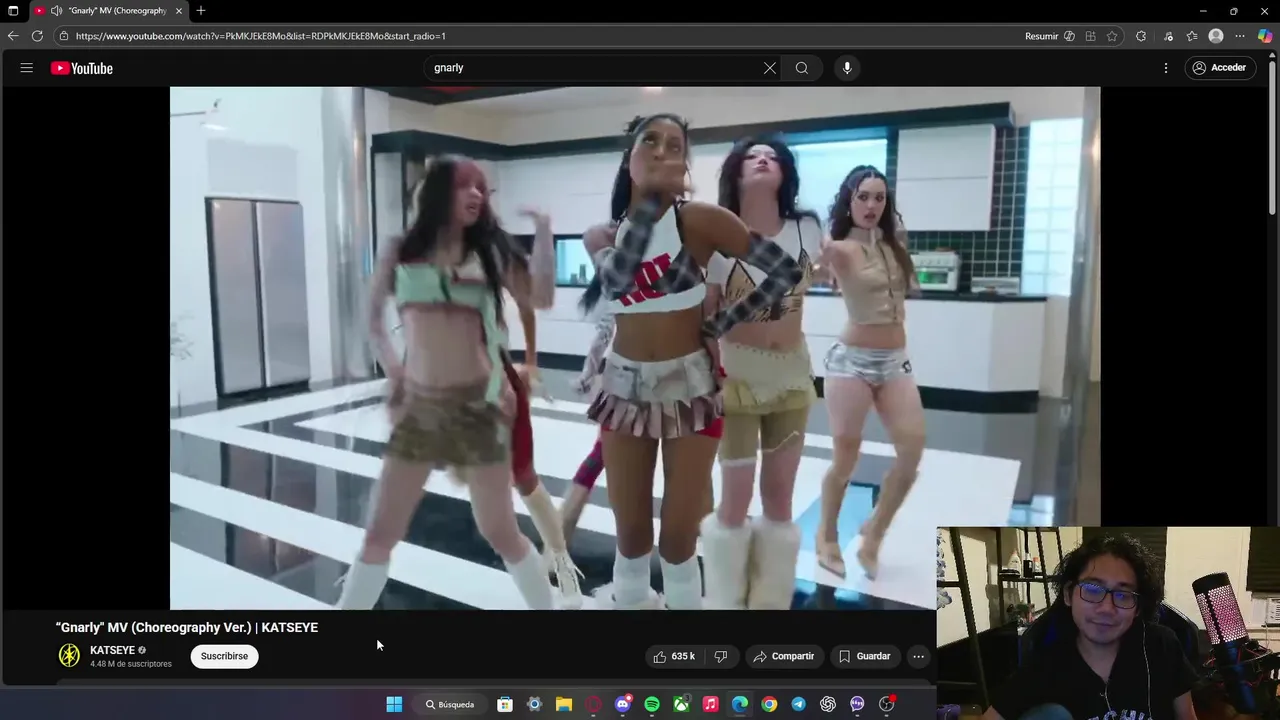Image resolution: width=1280 pixels, height=720 pixels.
Task: Select the video title text
Action: 187,627
